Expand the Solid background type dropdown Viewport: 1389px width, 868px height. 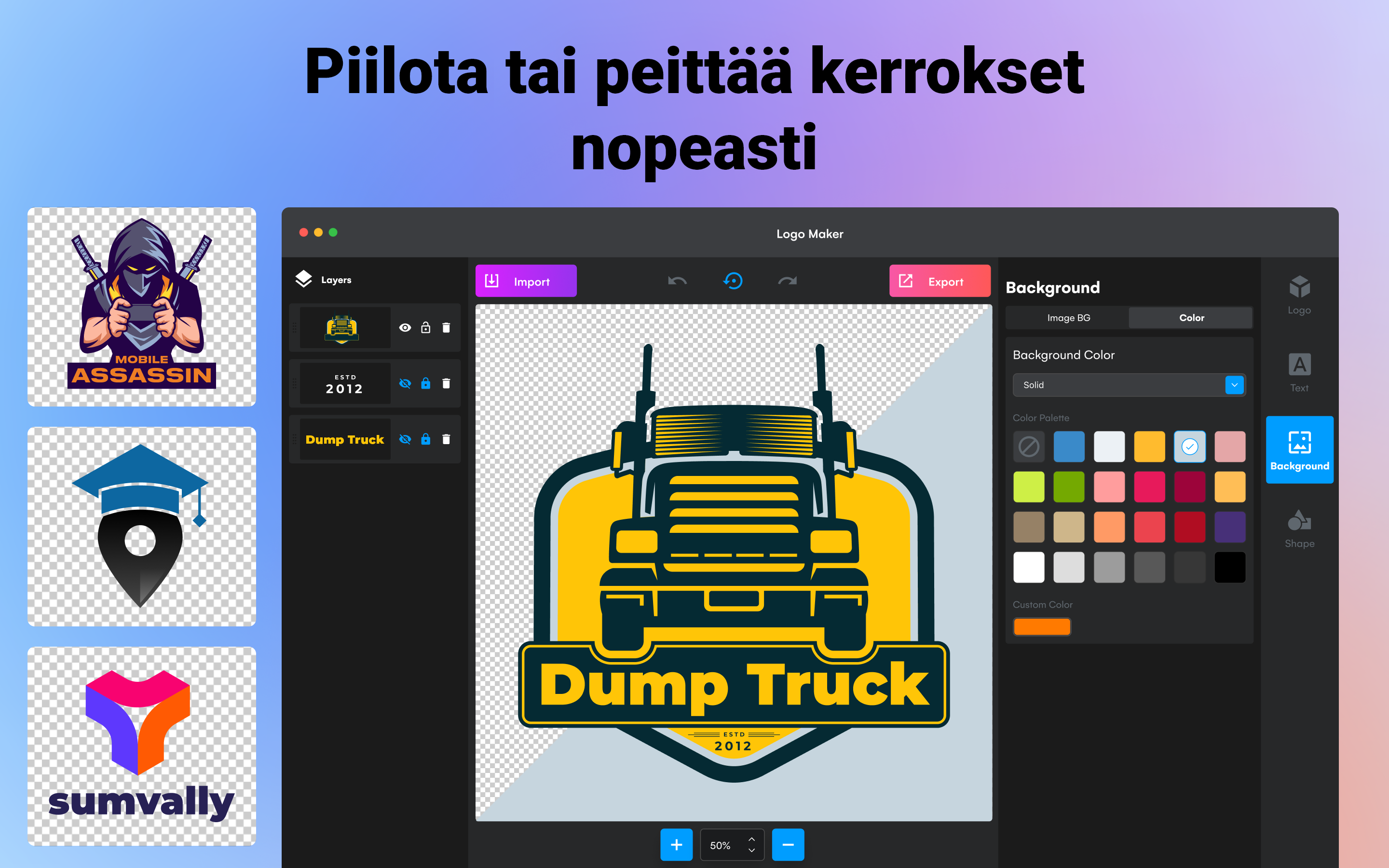coord(1233,385)
